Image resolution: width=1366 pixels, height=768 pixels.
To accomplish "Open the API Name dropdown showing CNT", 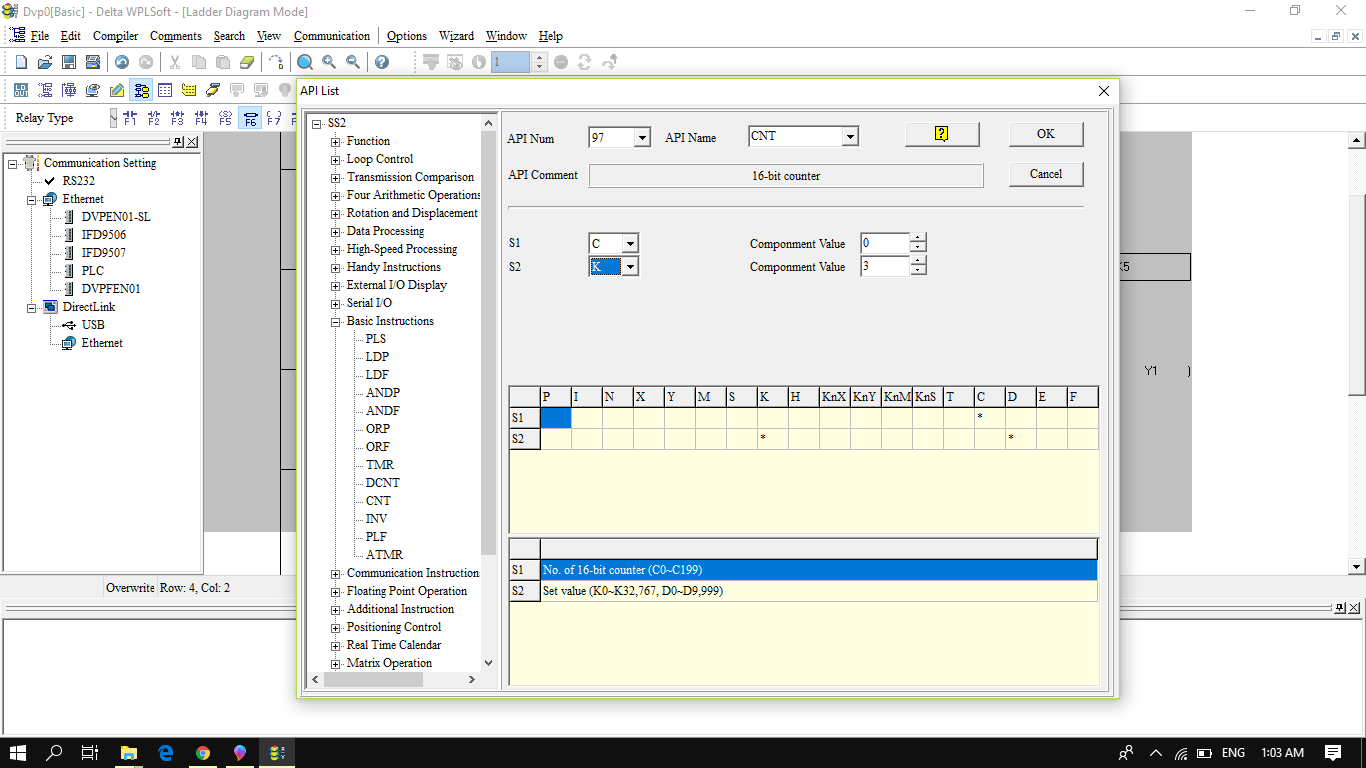I will click(847, 136).
